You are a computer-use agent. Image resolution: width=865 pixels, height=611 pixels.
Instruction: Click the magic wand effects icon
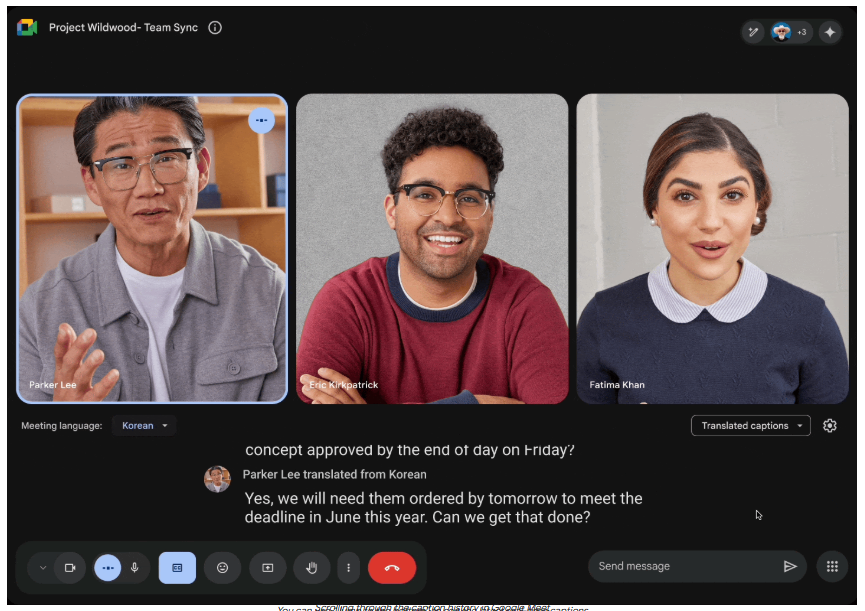(x=754, y=32)
